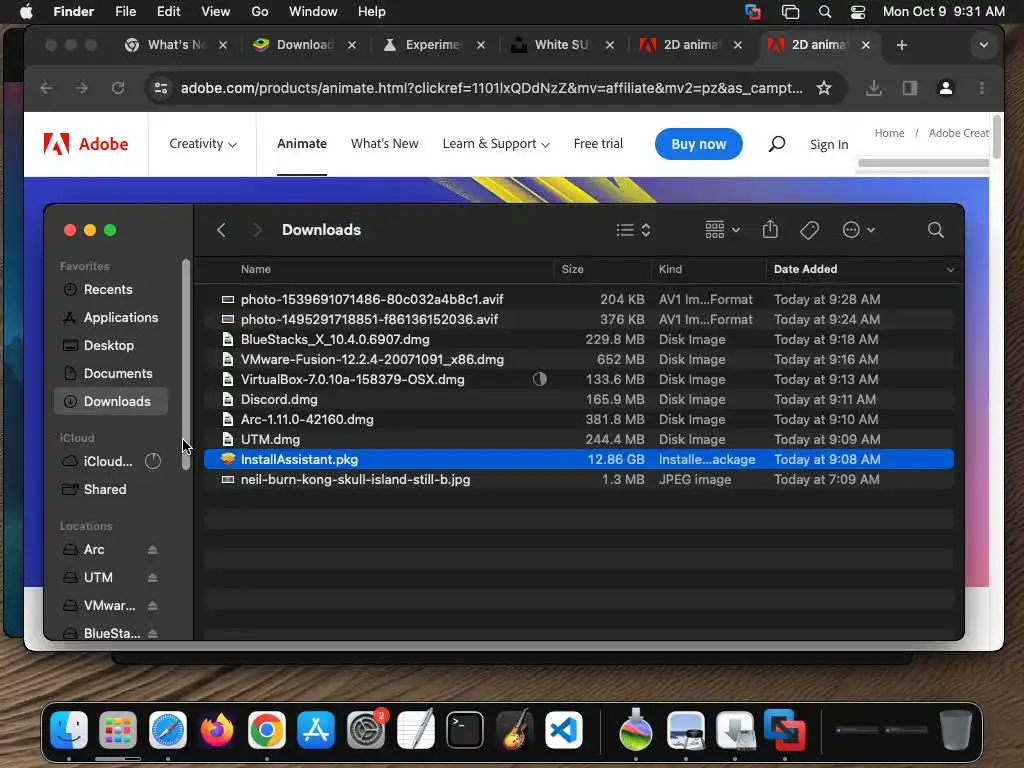Open Finder list view switcher dropdown
1024x768 pixels.
point(633,230)
